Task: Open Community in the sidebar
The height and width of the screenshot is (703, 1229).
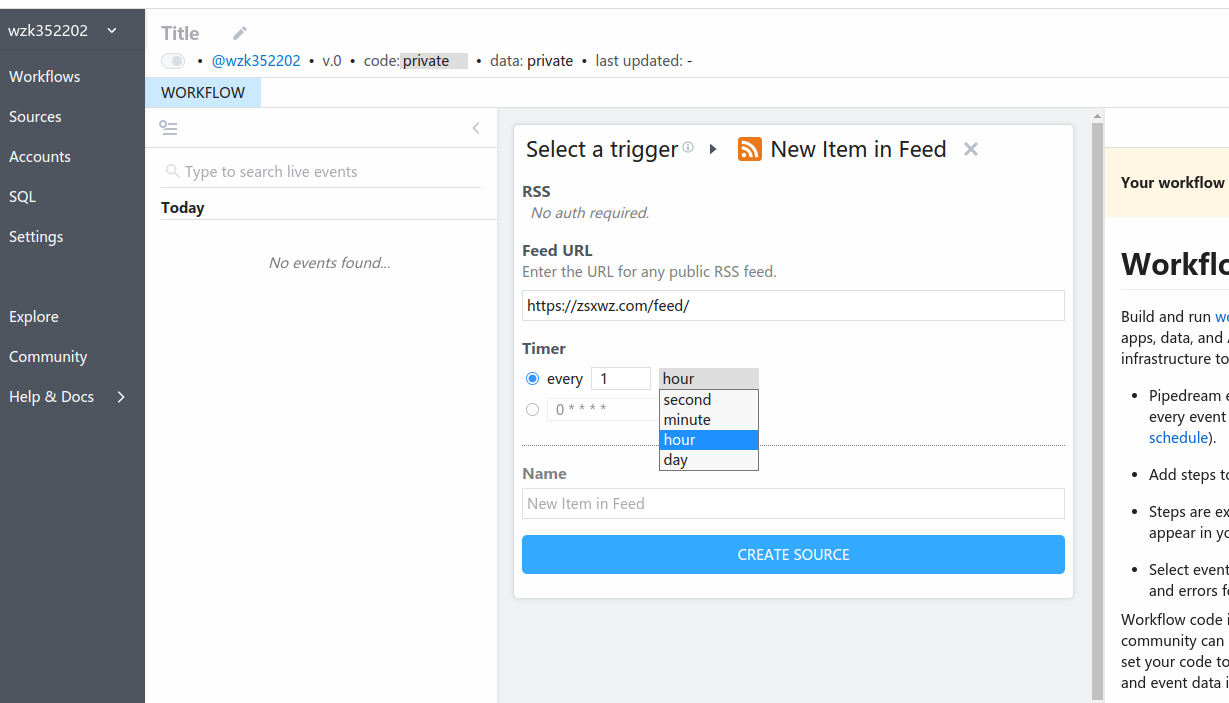Action: [48, 356]
